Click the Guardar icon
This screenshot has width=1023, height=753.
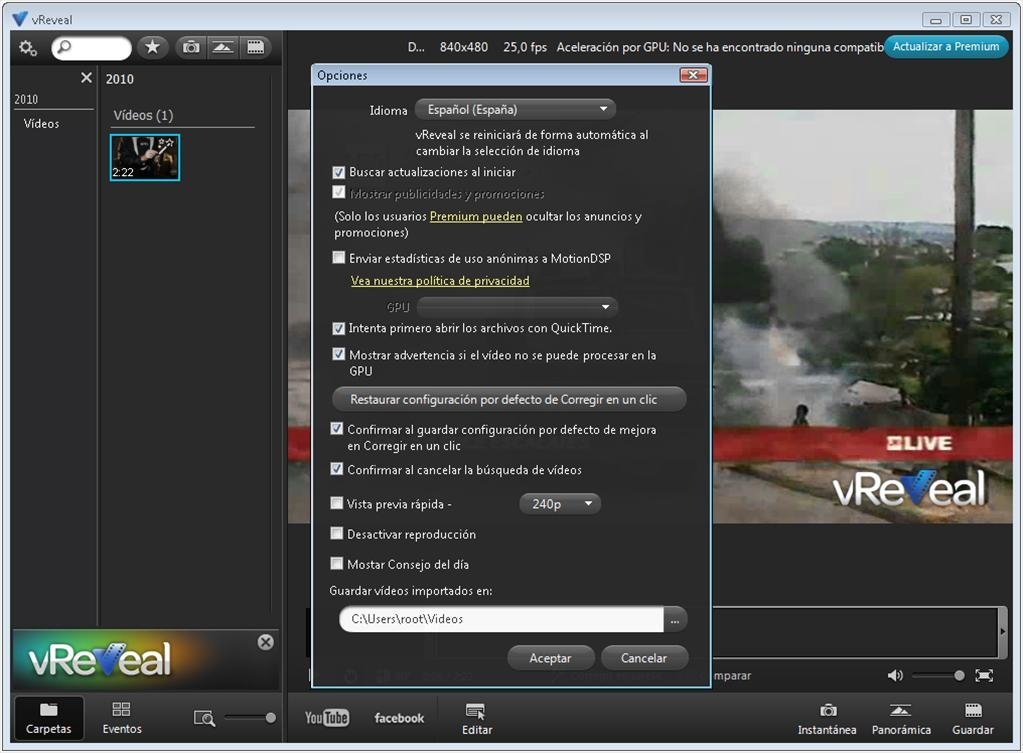click(973, 719)
